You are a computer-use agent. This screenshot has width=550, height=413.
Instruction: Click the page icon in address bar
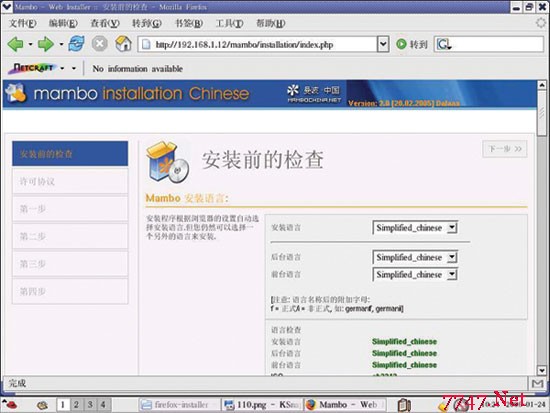point(146,45)
